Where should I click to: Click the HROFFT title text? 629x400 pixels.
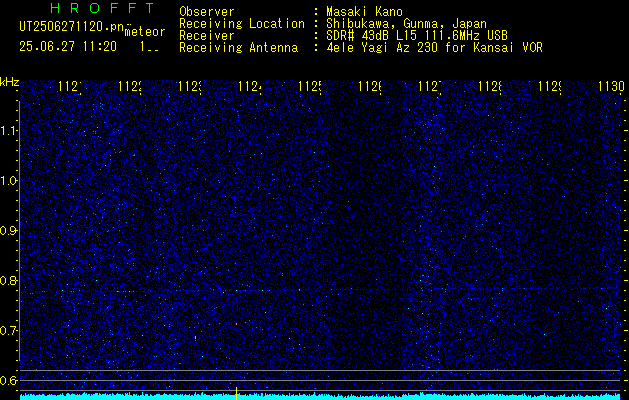102,8
